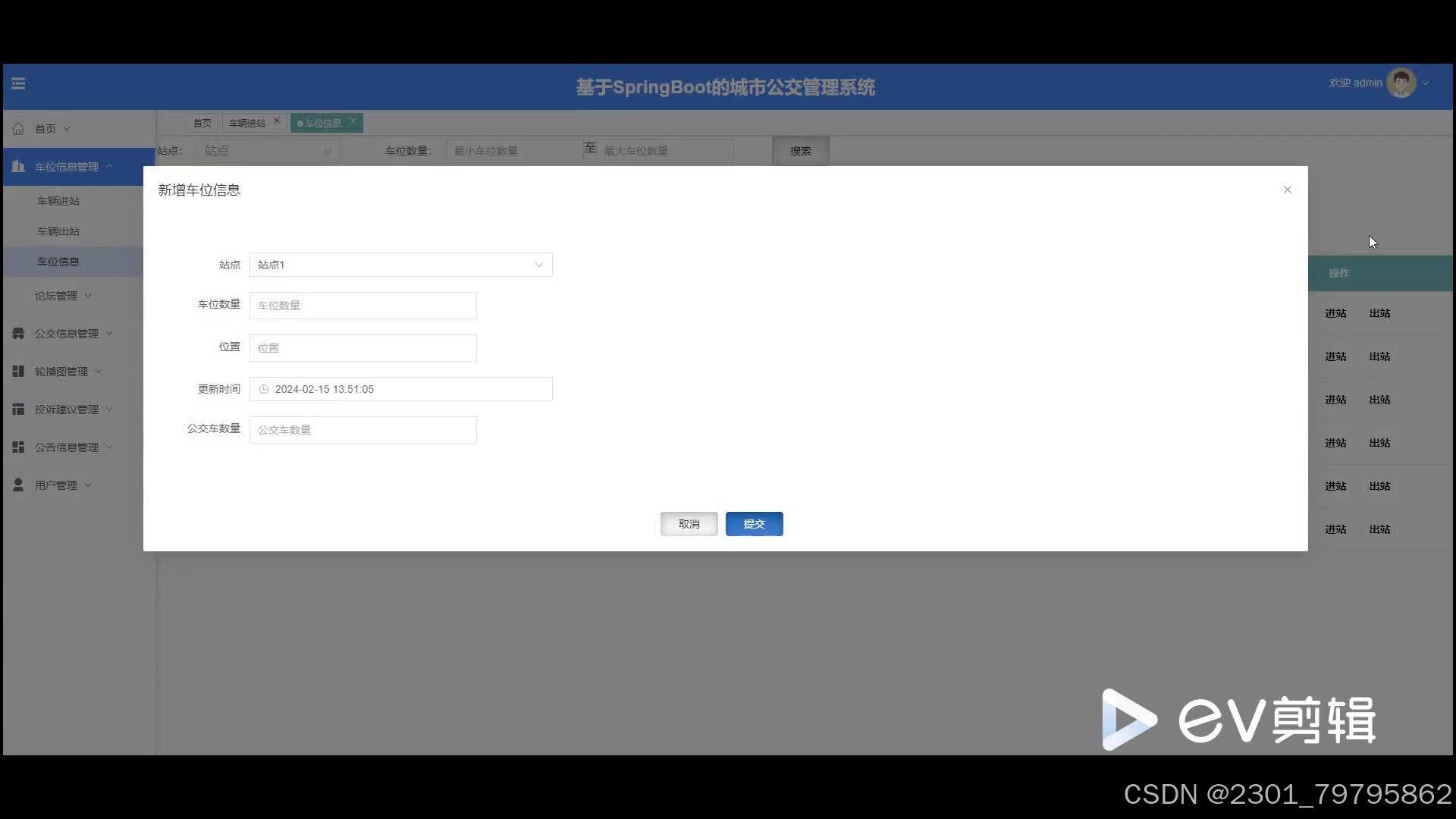Click the 公交车数量 input field
Viewport: 1456px width, 819px height.
362,430
